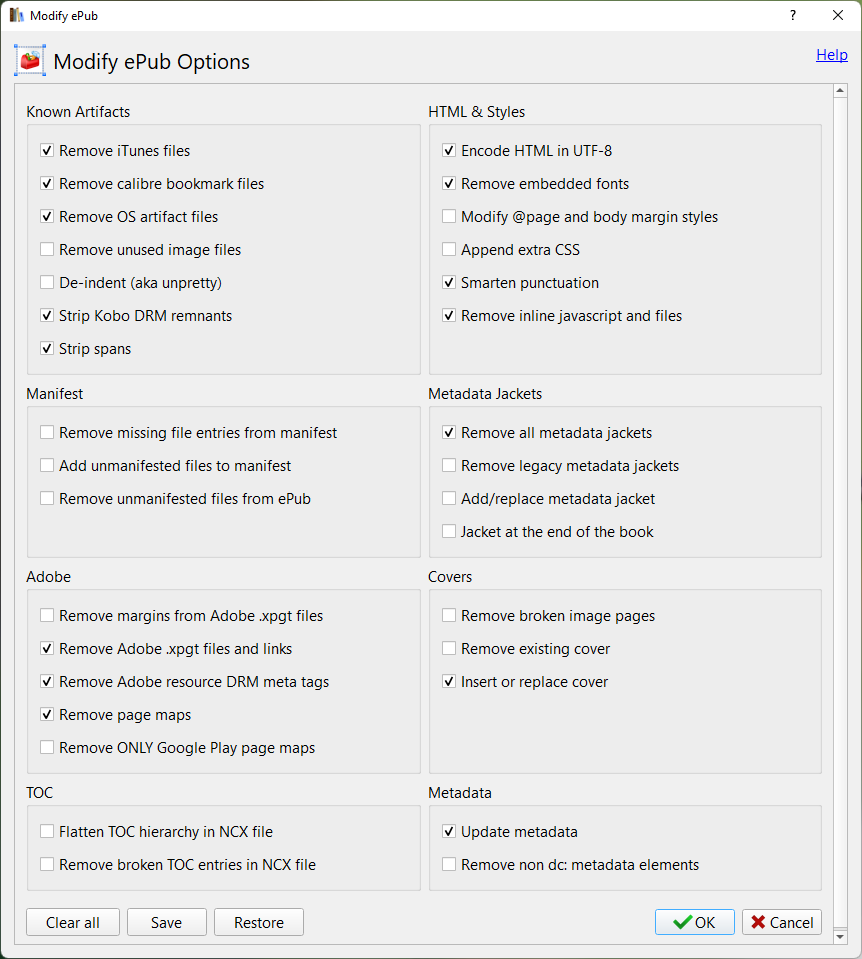Disable Update metadata option
Viewport: 862px width, 959px height.
449,832
